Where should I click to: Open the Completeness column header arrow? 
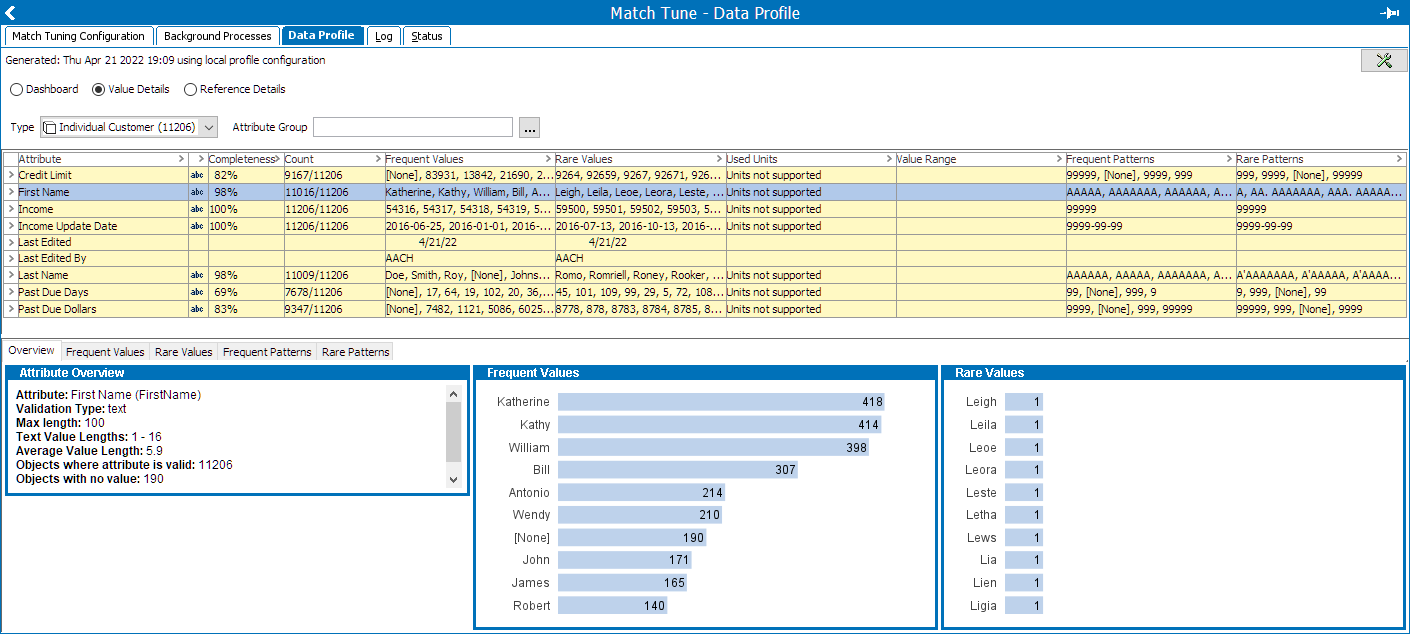click(278, 159)
